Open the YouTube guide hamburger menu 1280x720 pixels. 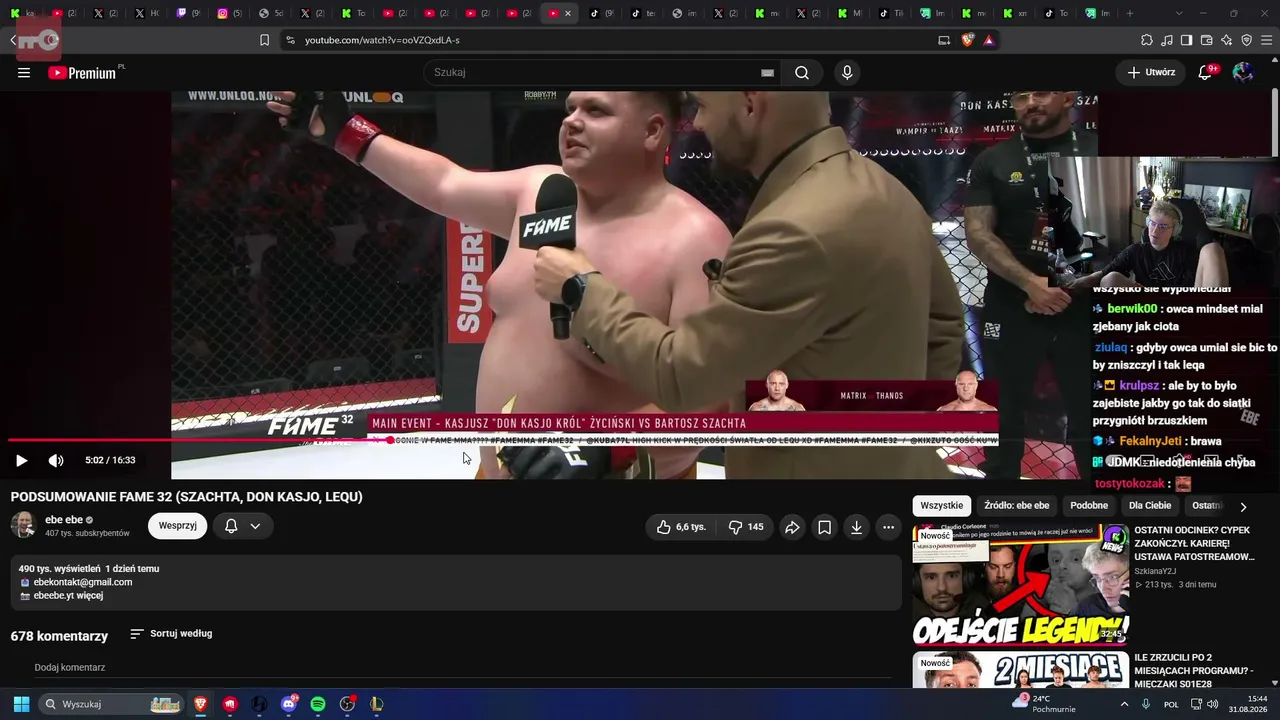24,72
